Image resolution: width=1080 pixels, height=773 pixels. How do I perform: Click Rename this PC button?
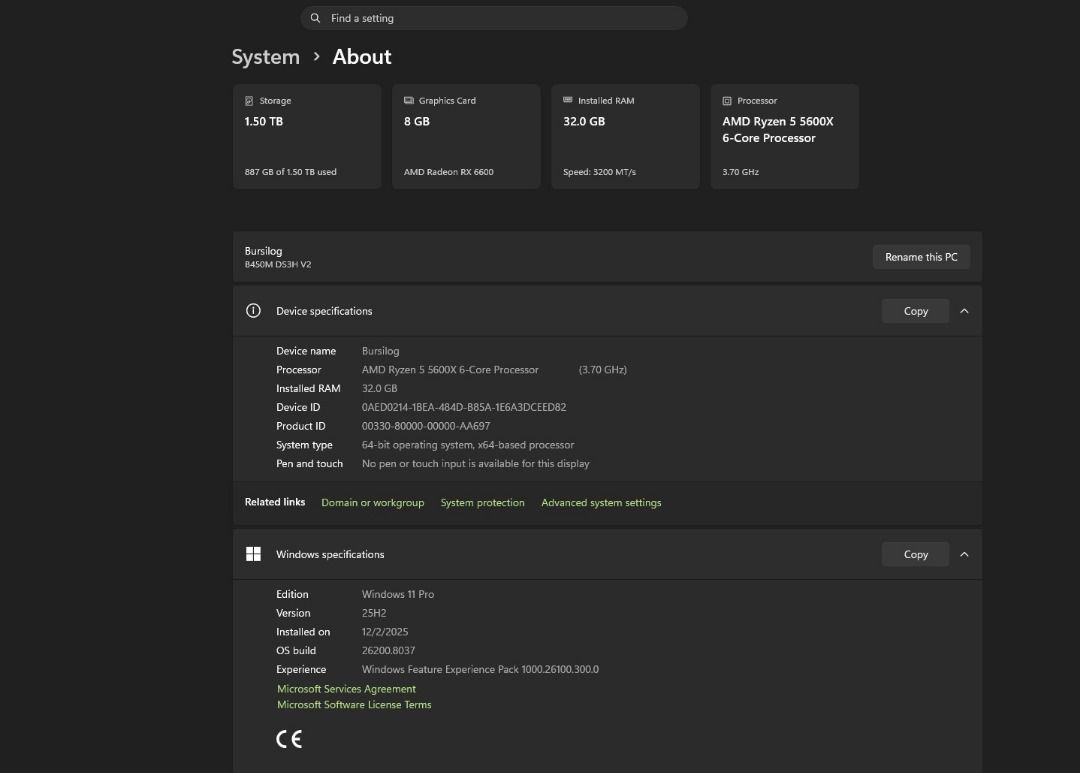point(921,257)
